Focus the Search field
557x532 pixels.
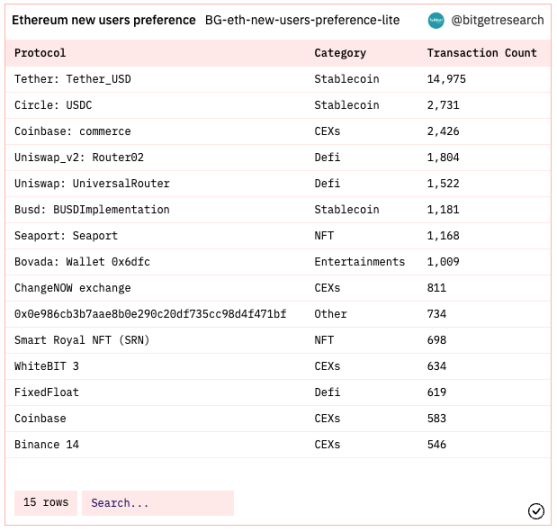(158, 503)
